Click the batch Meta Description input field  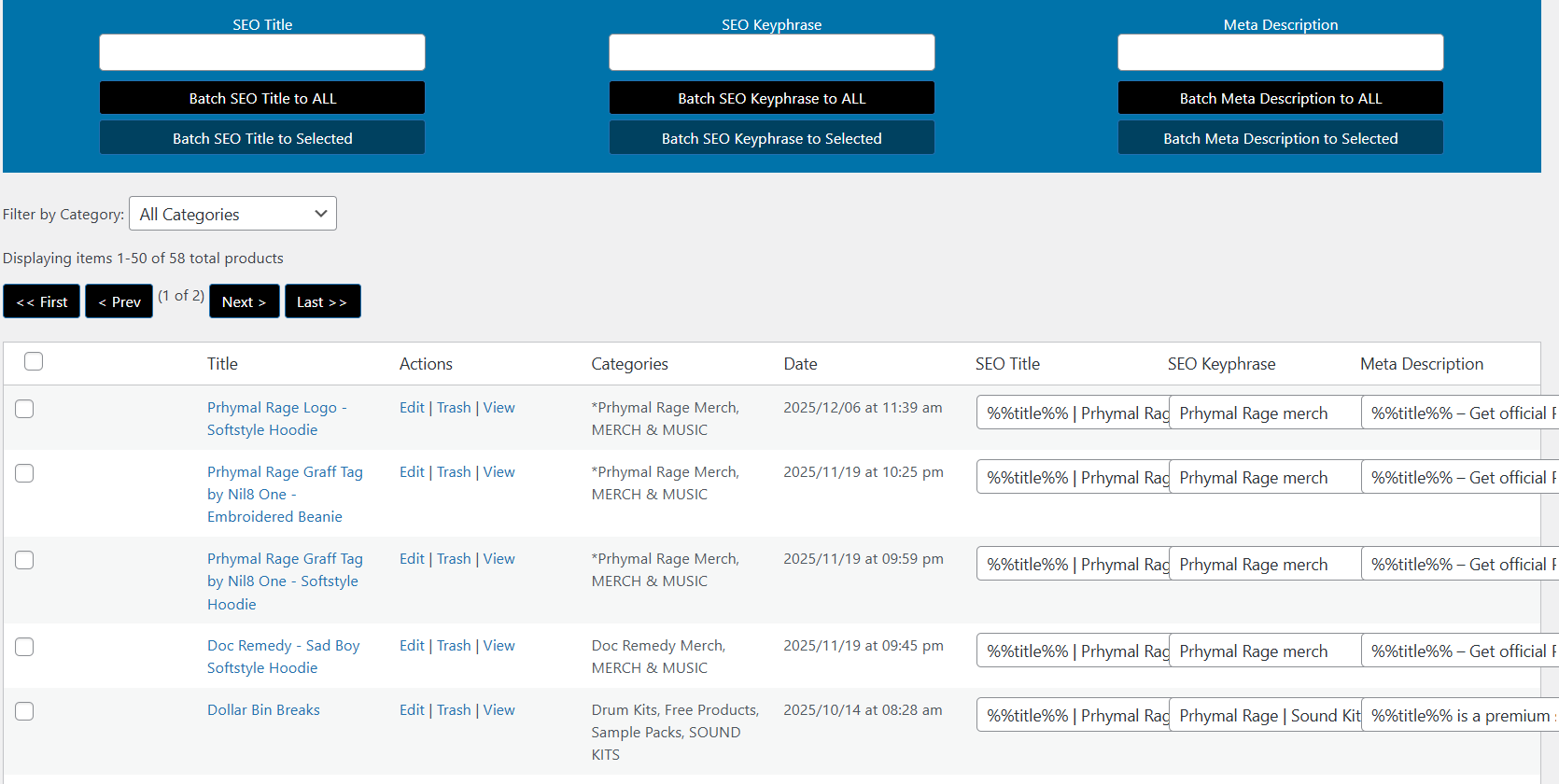[1281, 52]
